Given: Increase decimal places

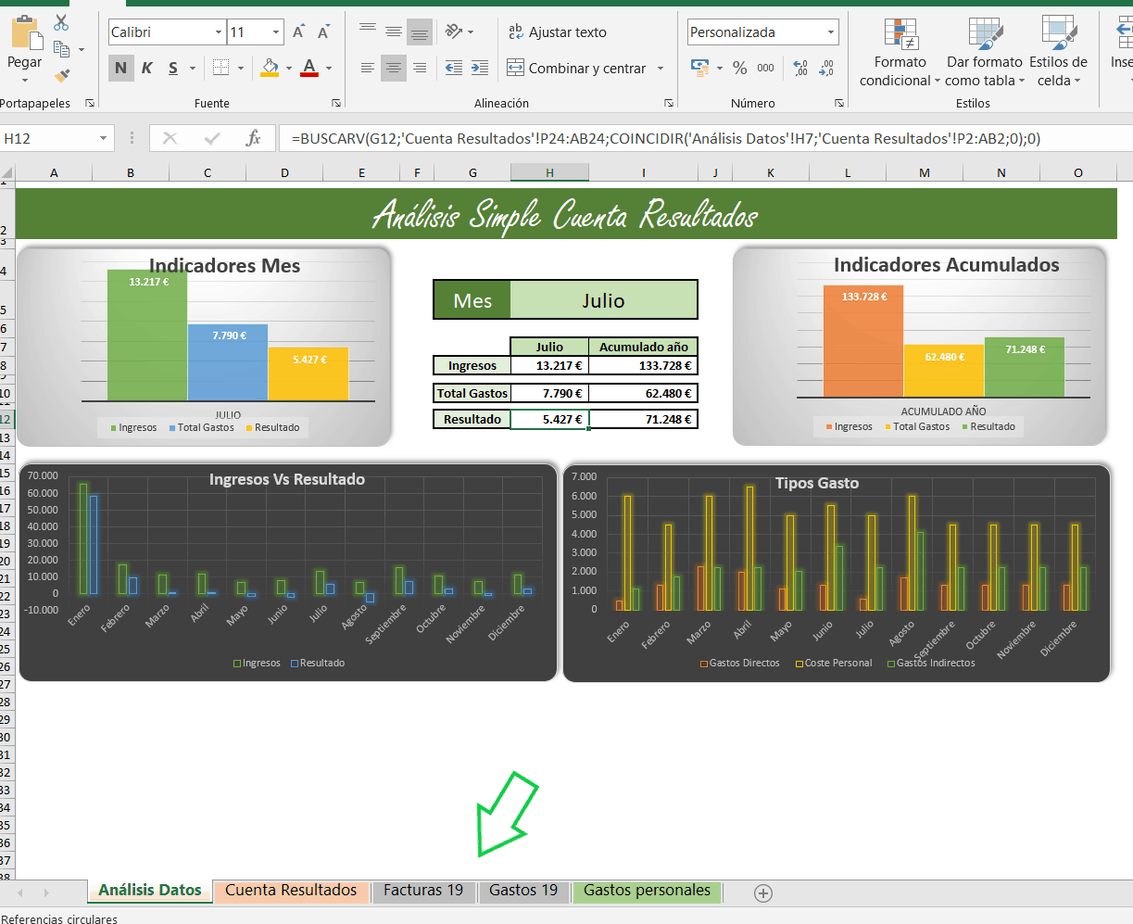Looking at the screenshot, I should 801,68.
